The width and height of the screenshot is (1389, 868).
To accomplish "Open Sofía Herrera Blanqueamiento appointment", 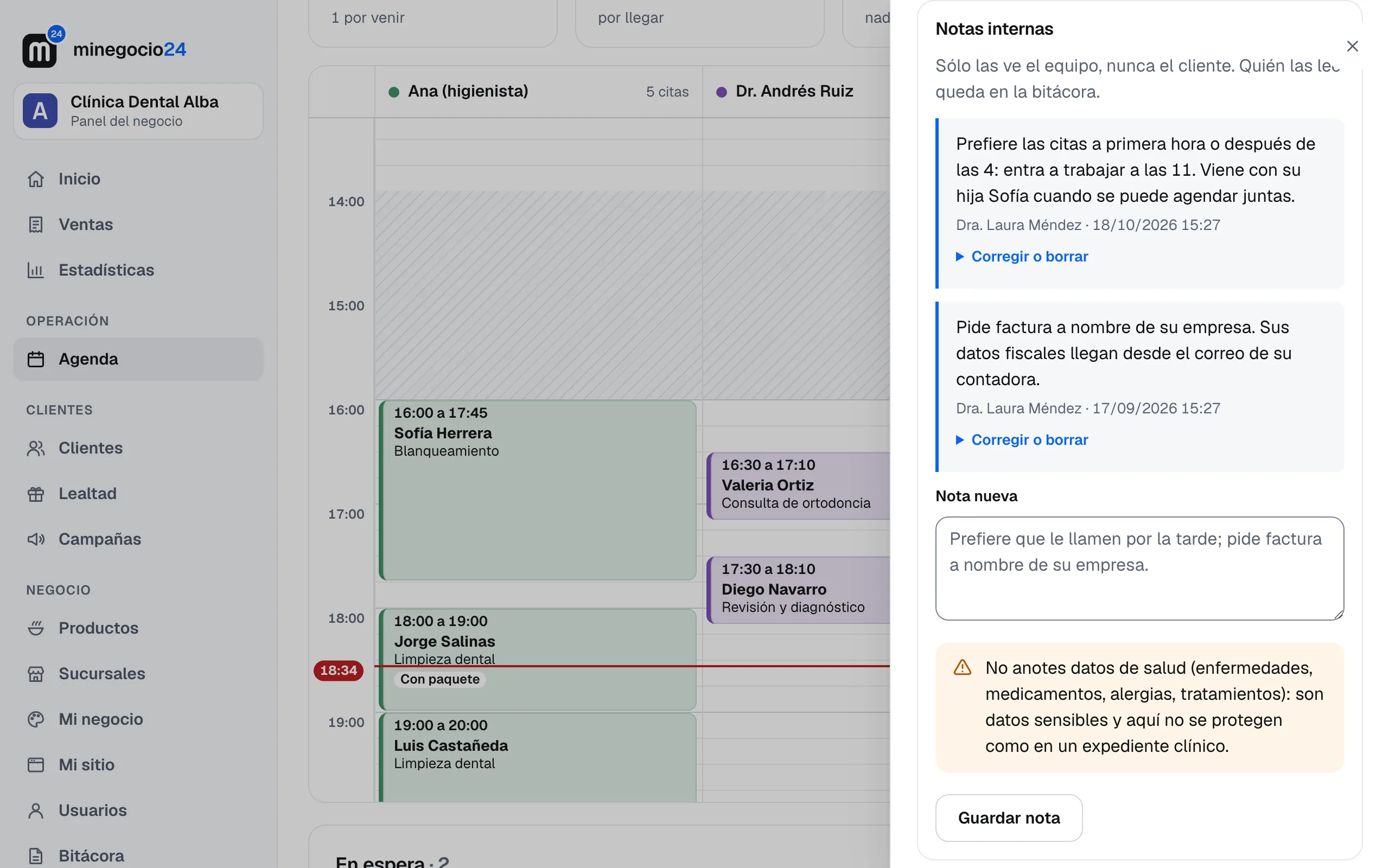I will pos(538,490).
